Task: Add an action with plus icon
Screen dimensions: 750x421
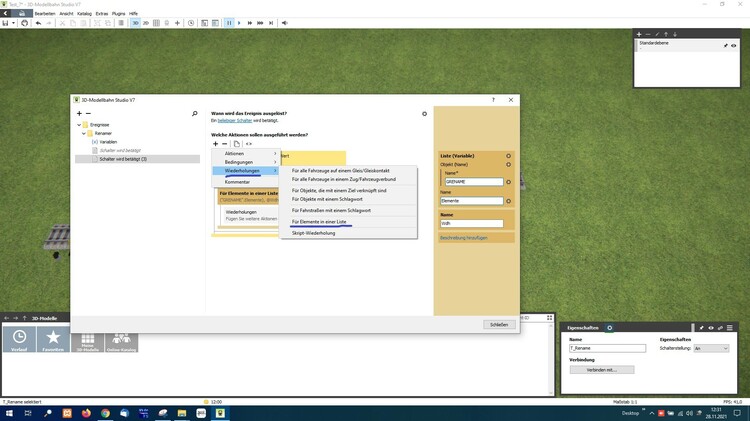Action: click(x=215, y=144)
